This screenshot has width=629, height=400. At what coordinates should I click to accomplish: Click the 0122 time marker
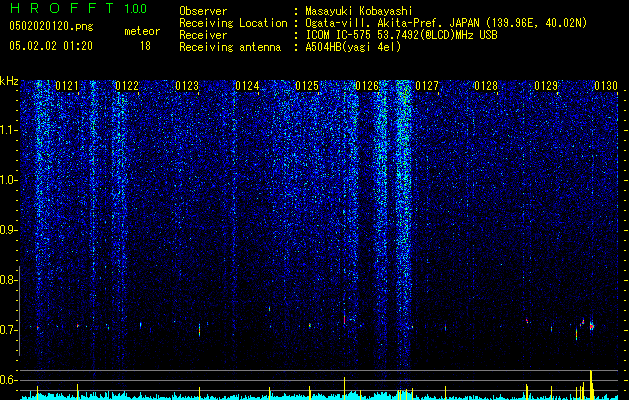[x=127, y=86]
